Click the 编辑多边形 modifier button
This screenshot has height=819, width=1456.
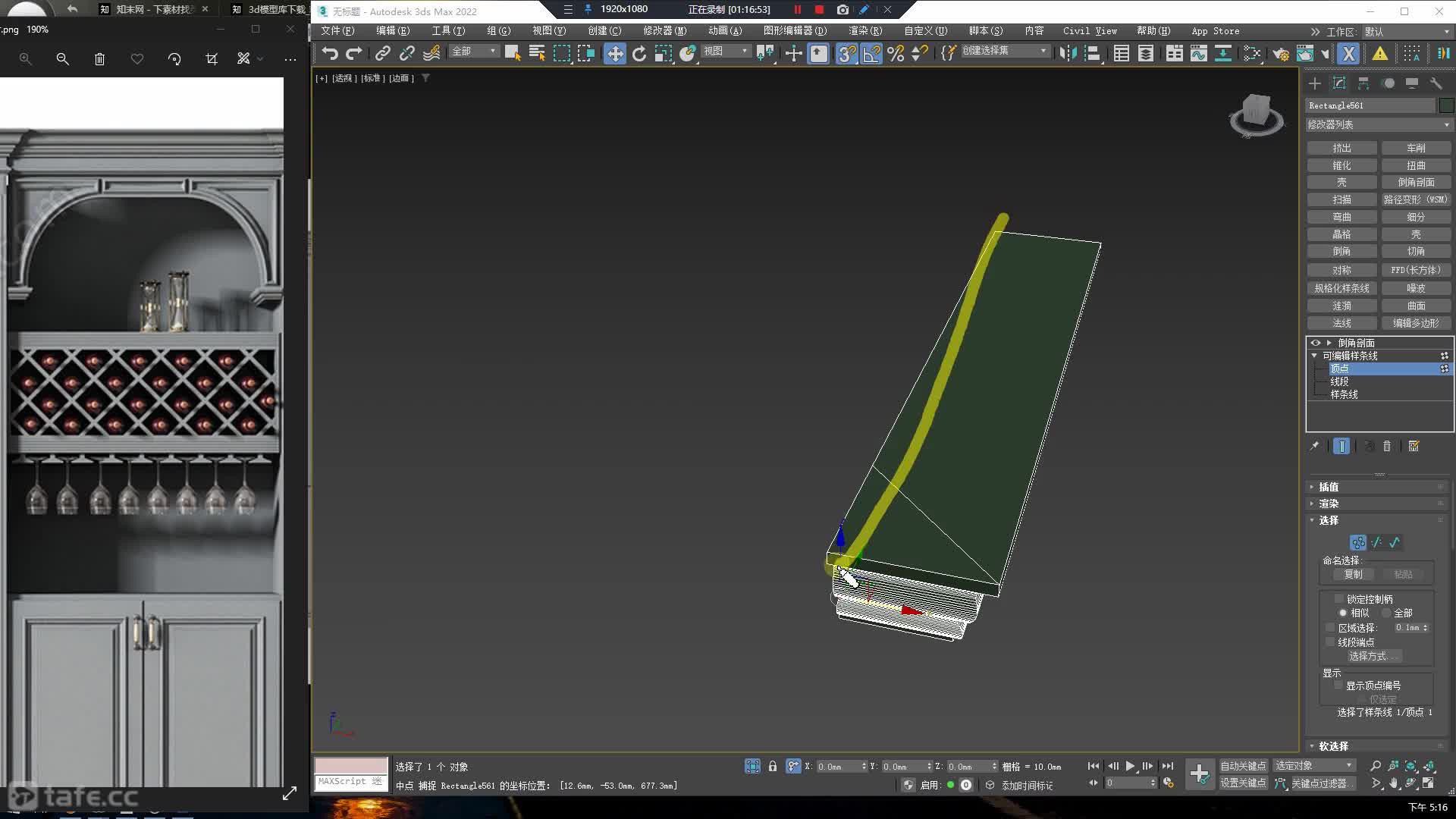tap(1416, 323)
